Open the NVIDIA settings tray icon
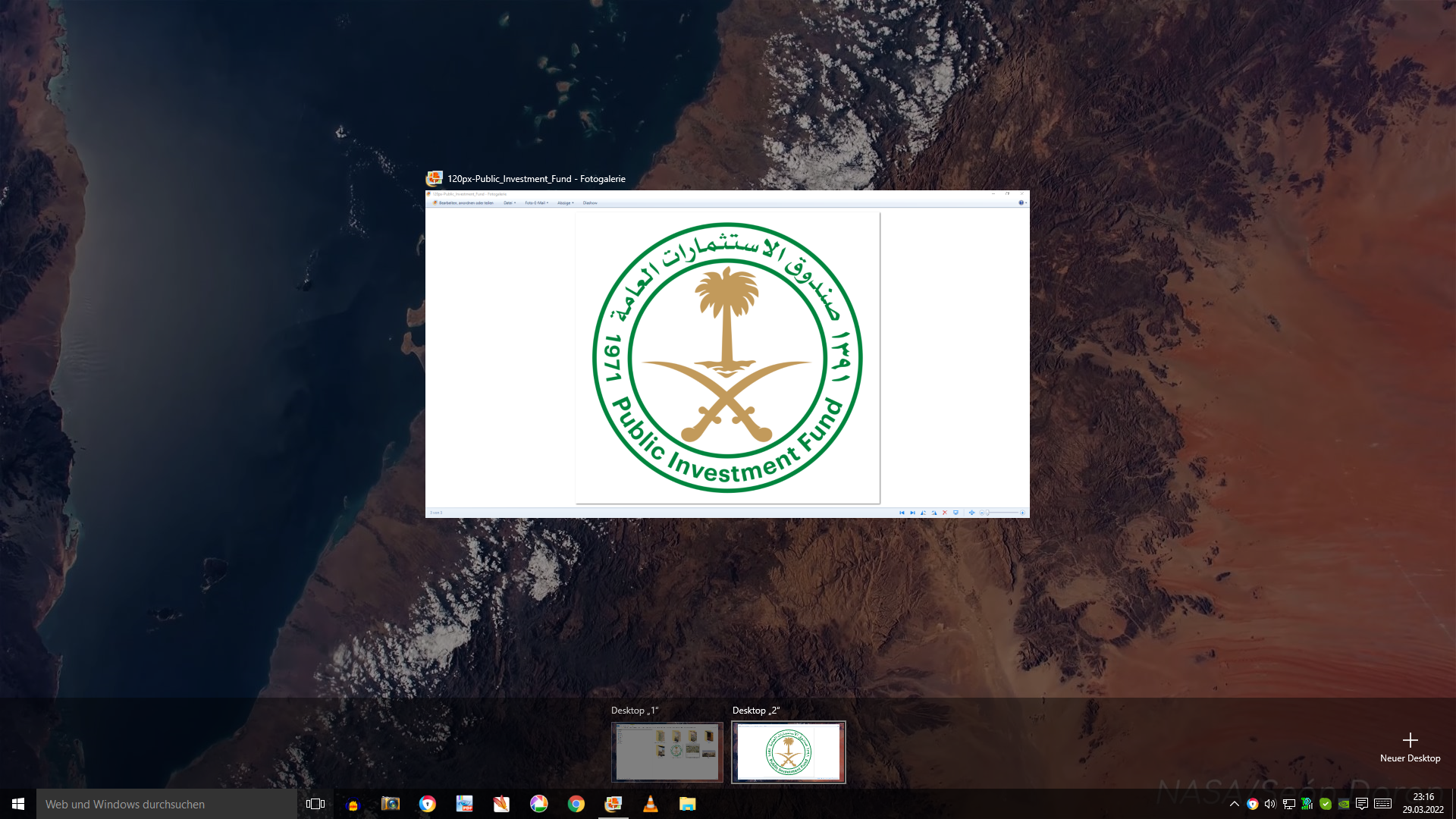Viewport: 1456px width, 819px height. pos(1343,804)
